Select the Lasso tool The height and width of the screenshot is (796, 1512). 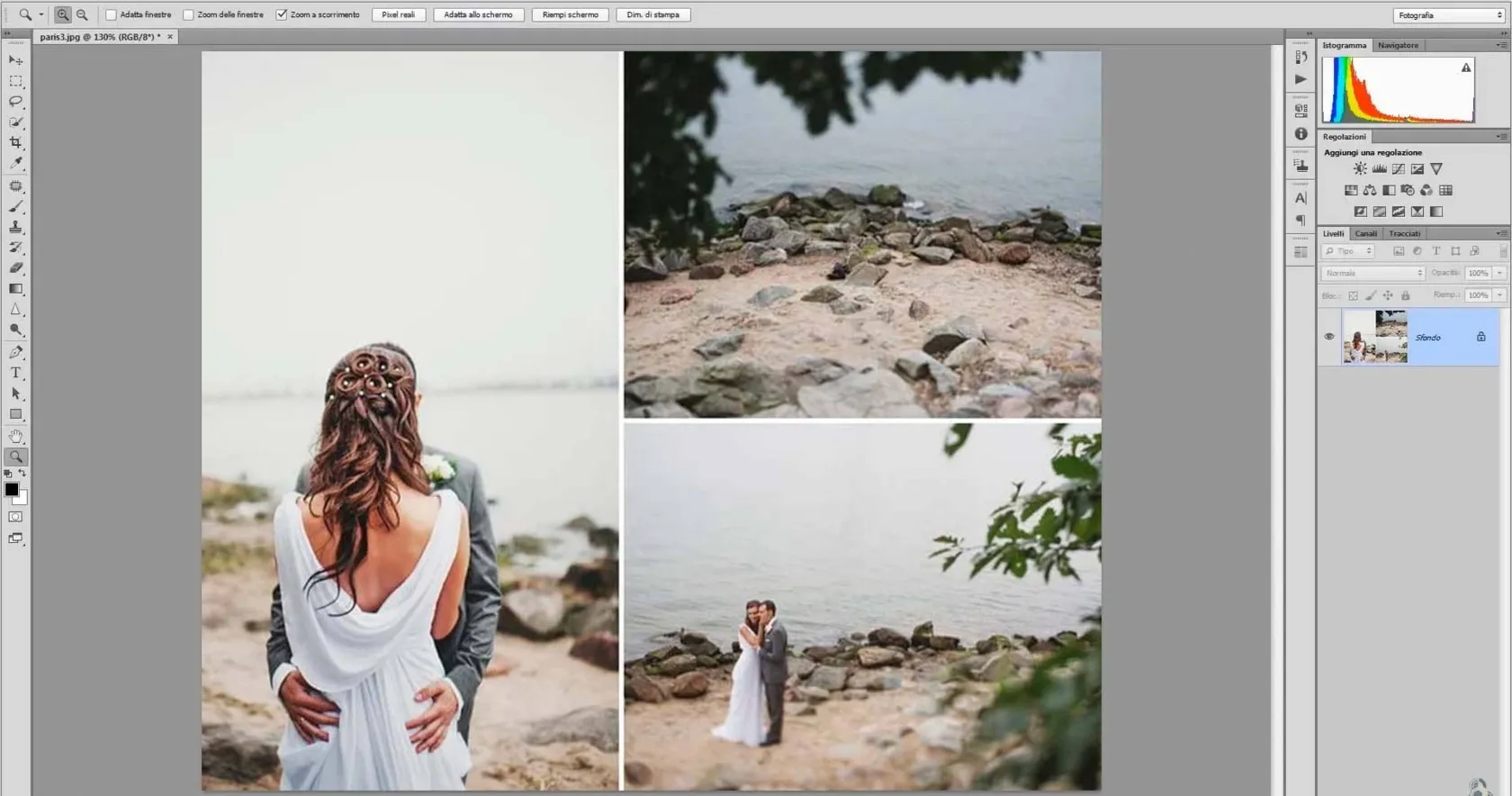15,102
